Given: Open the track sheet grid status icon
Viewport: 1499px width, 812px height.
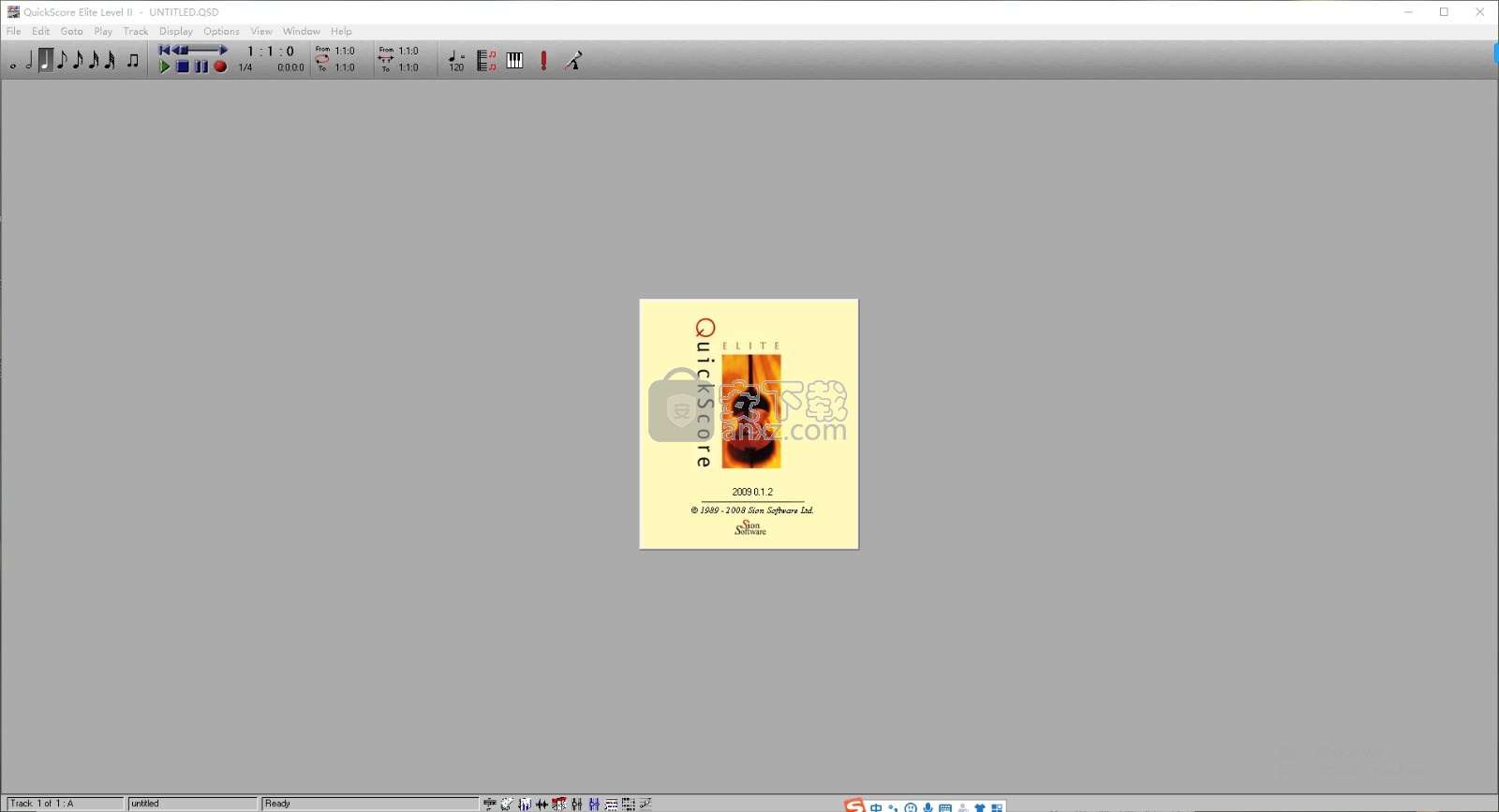Looking at the screenshot, I should (629, 804).
